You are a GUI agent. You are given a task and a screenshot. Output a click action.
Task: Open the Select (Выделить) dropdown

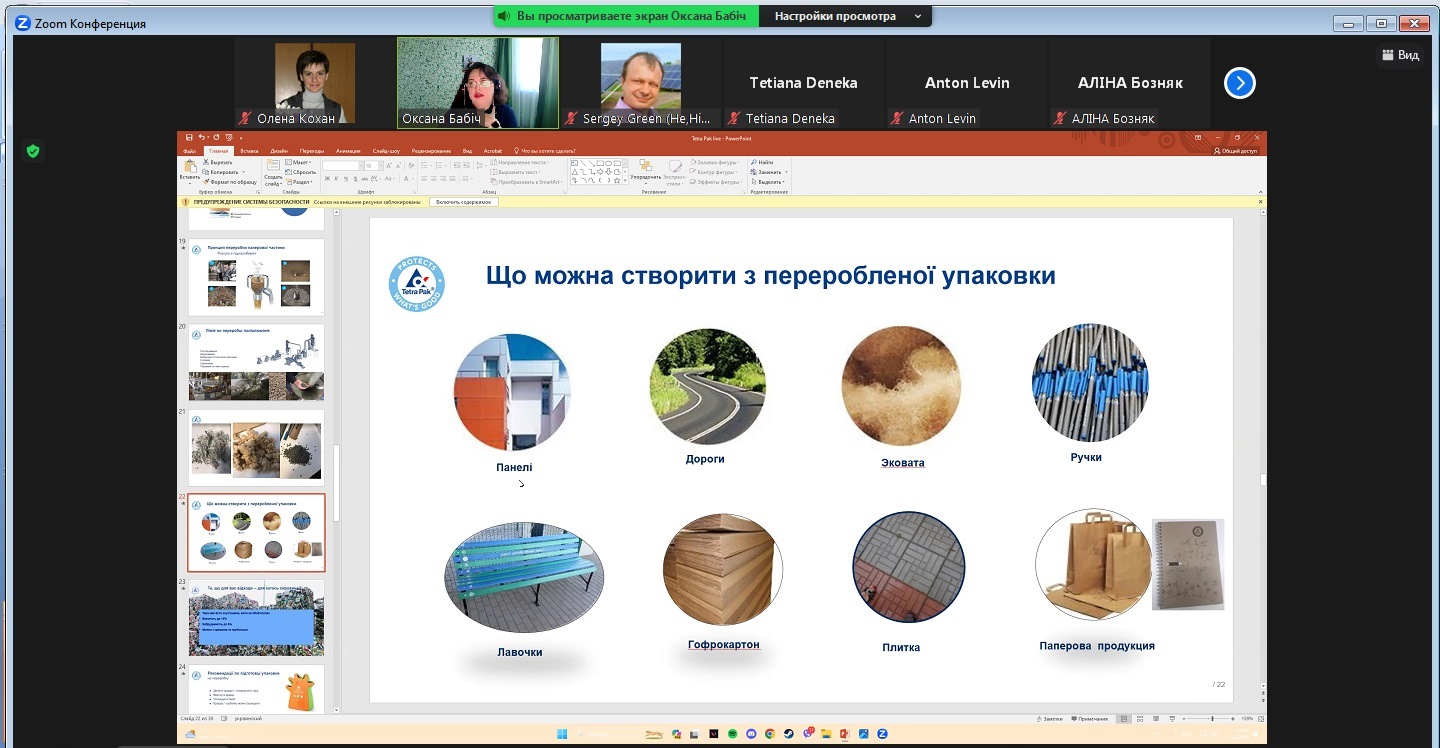(768, 182)
